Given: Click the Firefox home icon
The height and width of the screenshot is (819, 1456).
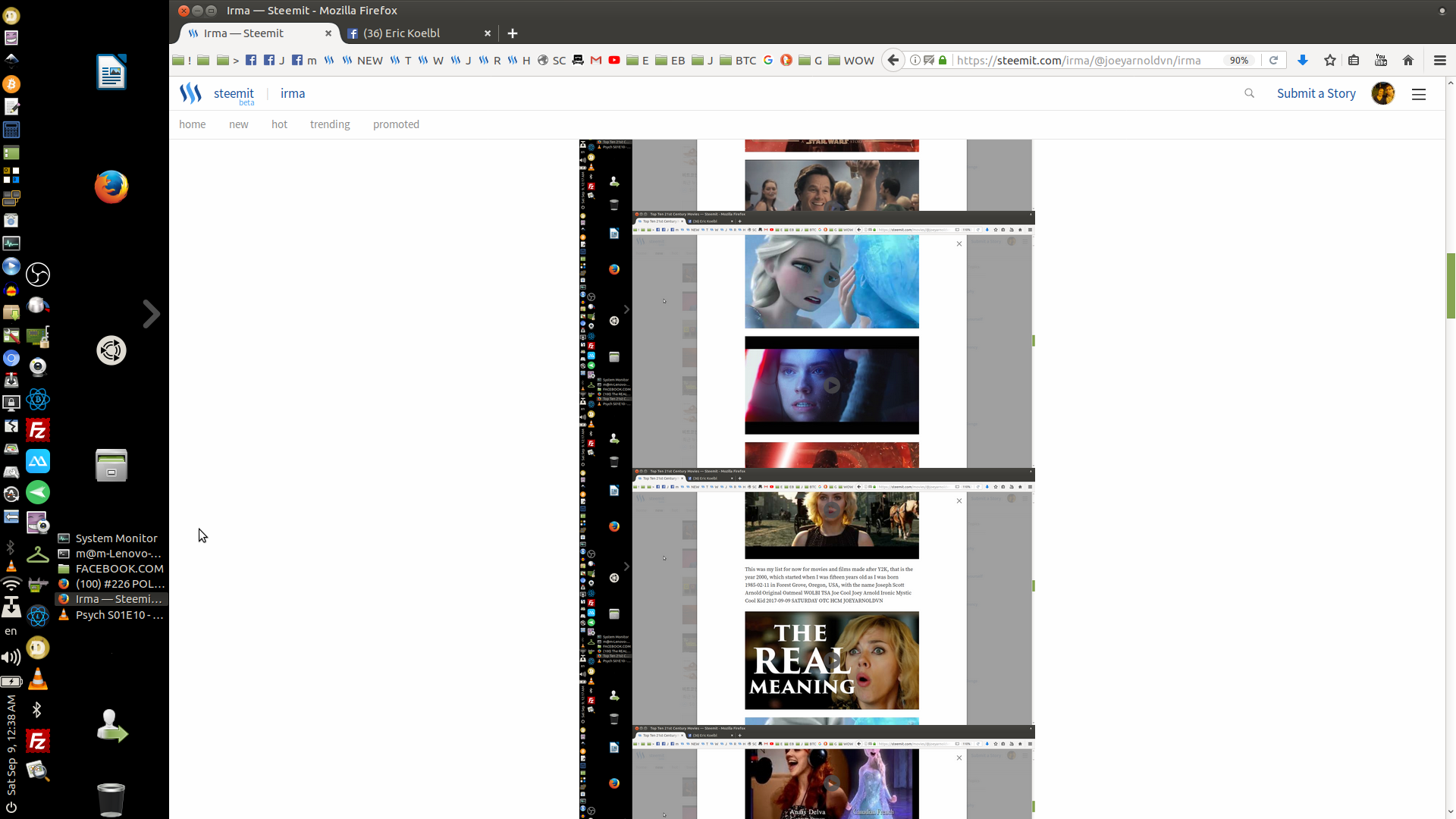Looking at the screenshot, I should tap(1408, 60).
